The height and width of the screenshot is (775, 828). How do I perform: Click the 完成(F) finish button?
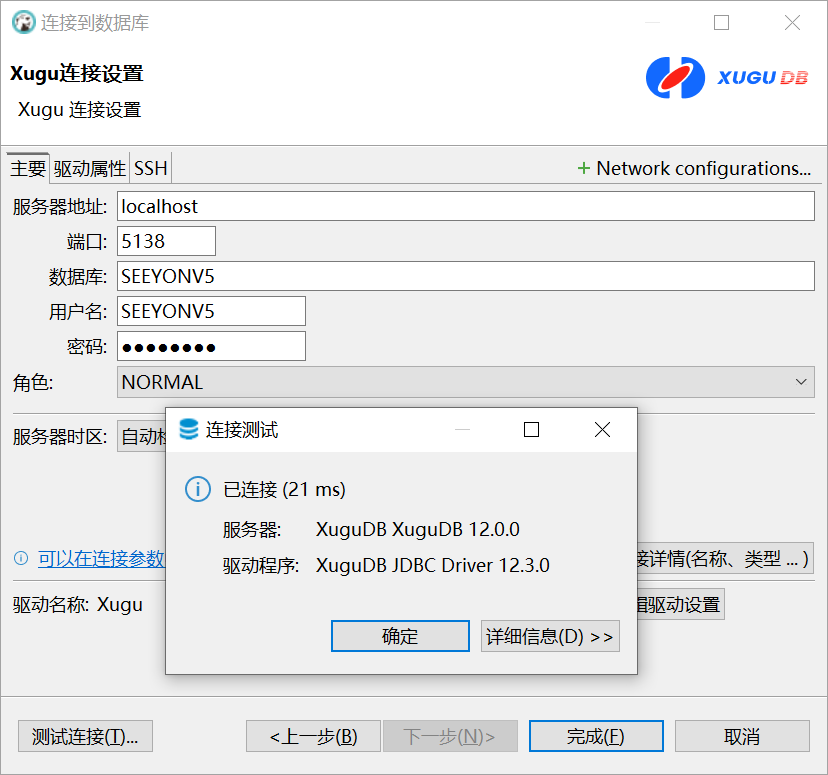596,736
